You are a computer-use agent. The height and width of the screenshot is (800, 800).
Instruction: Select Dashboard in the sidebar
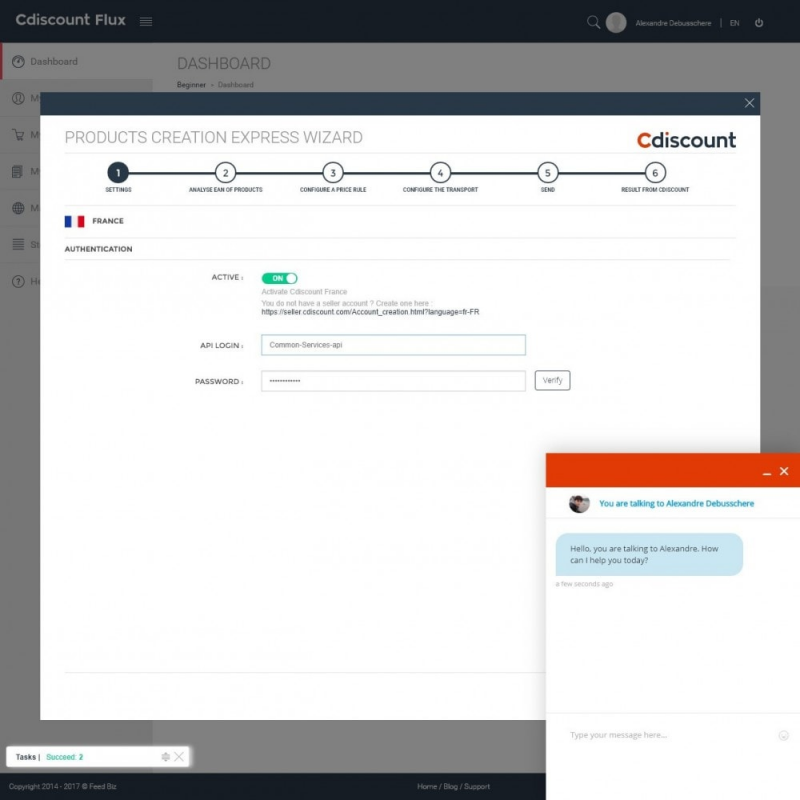click(x=77, y=61)
